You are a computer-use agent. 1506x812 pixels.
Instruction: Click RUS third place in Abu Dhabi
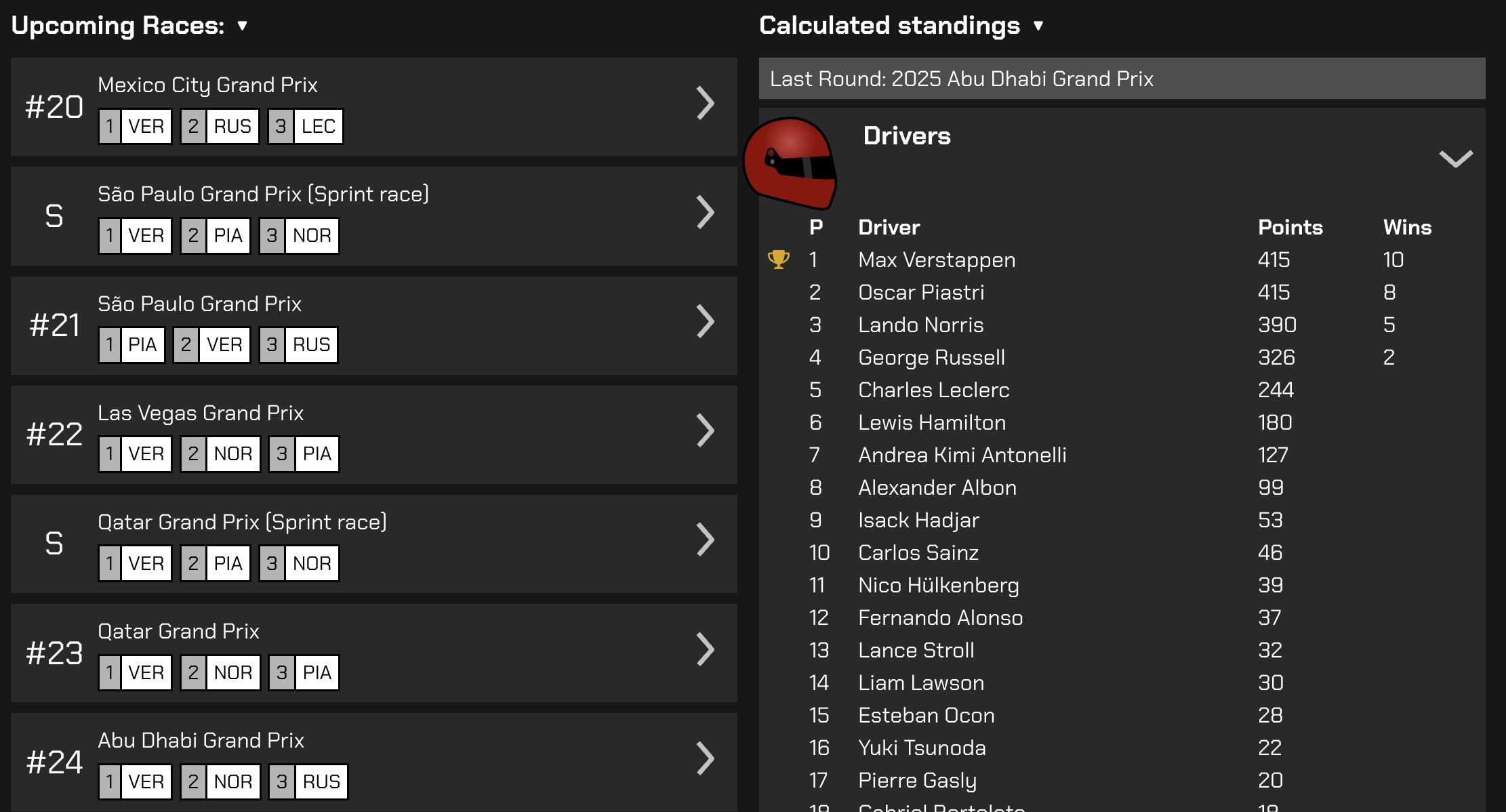click(x=321, y=782)
